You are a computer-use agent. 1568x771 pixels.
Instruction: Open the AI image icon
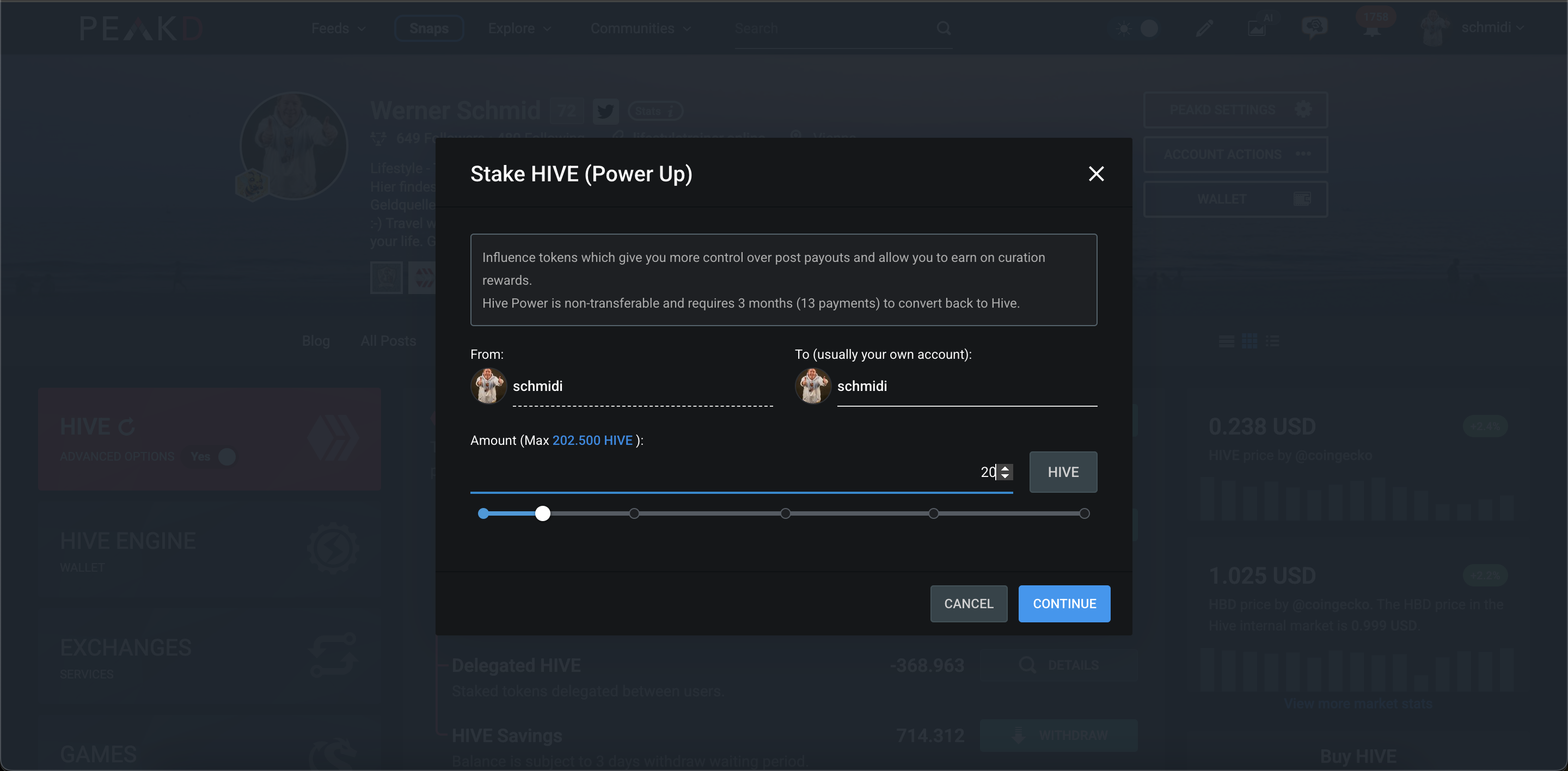(1258, 27)
